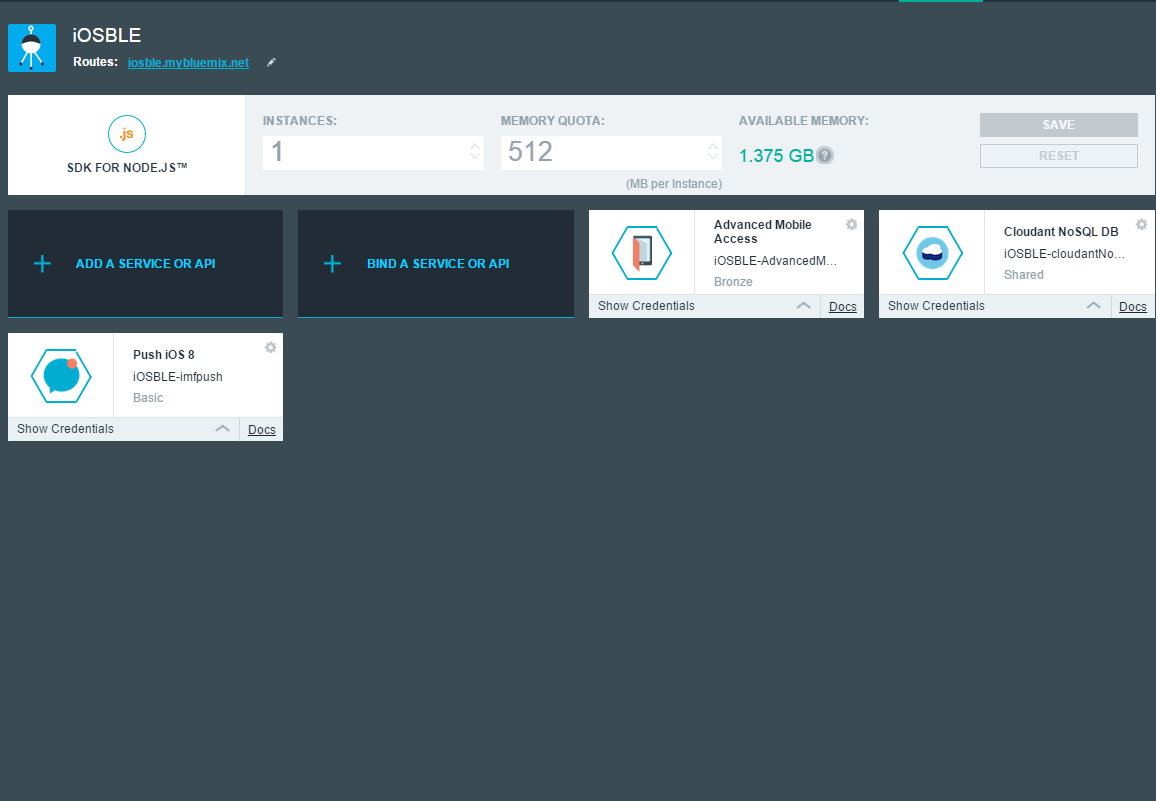Open settings gear for Cloudant NoSQL DB

(x=1141, y=224)
